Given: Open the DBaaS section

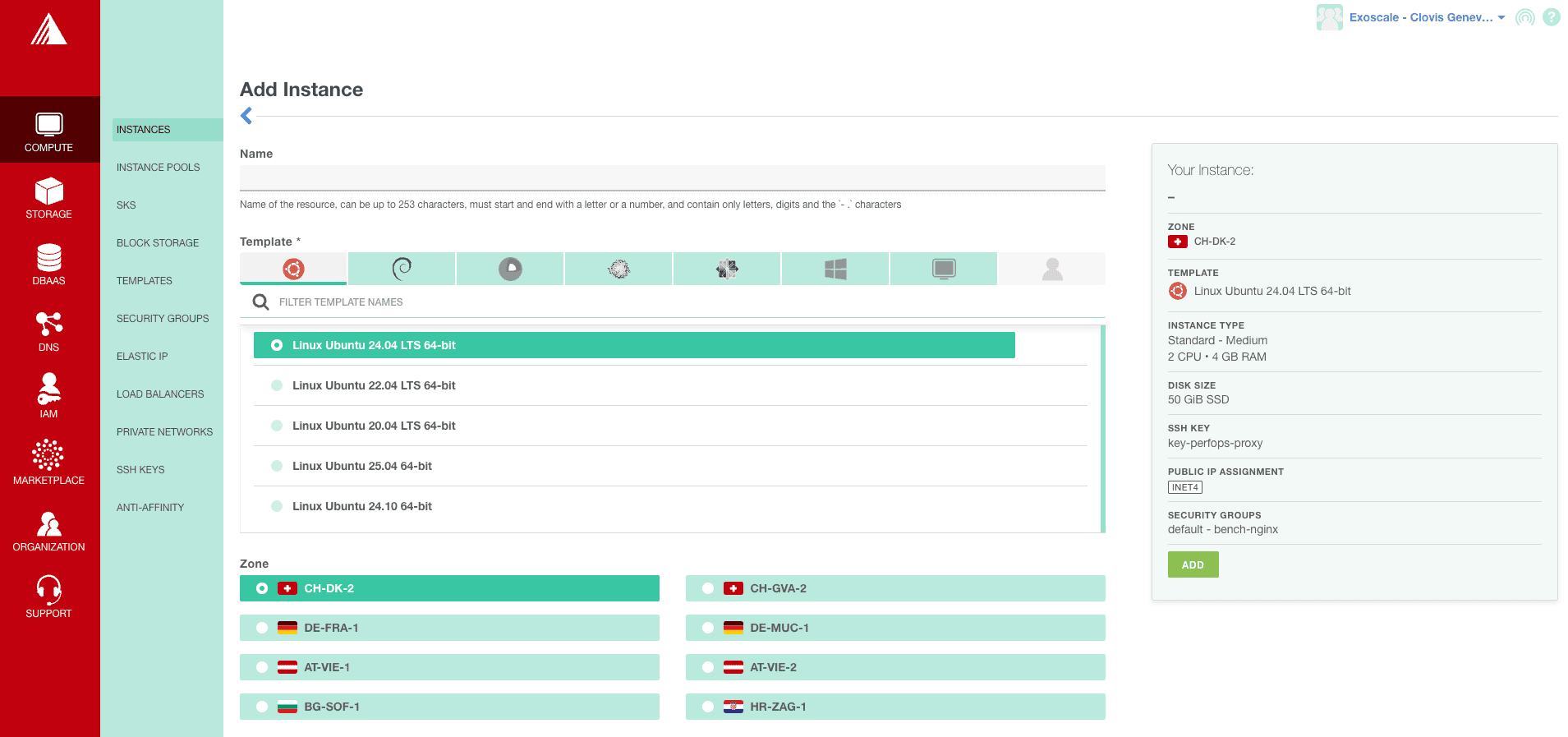Looking at the screenshot, I should pyautogui.click(x=49, y=265).
